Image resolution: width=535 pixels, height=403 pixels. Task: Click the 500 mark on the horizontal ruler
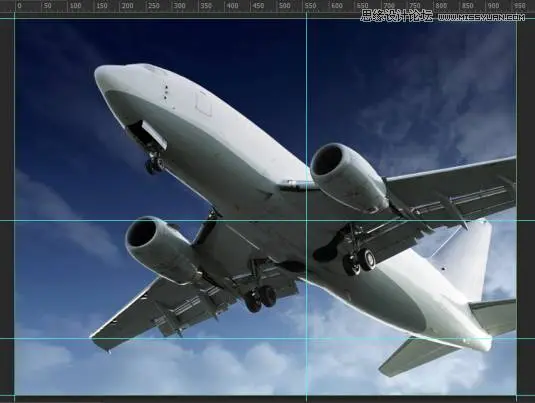pos(285,6)
